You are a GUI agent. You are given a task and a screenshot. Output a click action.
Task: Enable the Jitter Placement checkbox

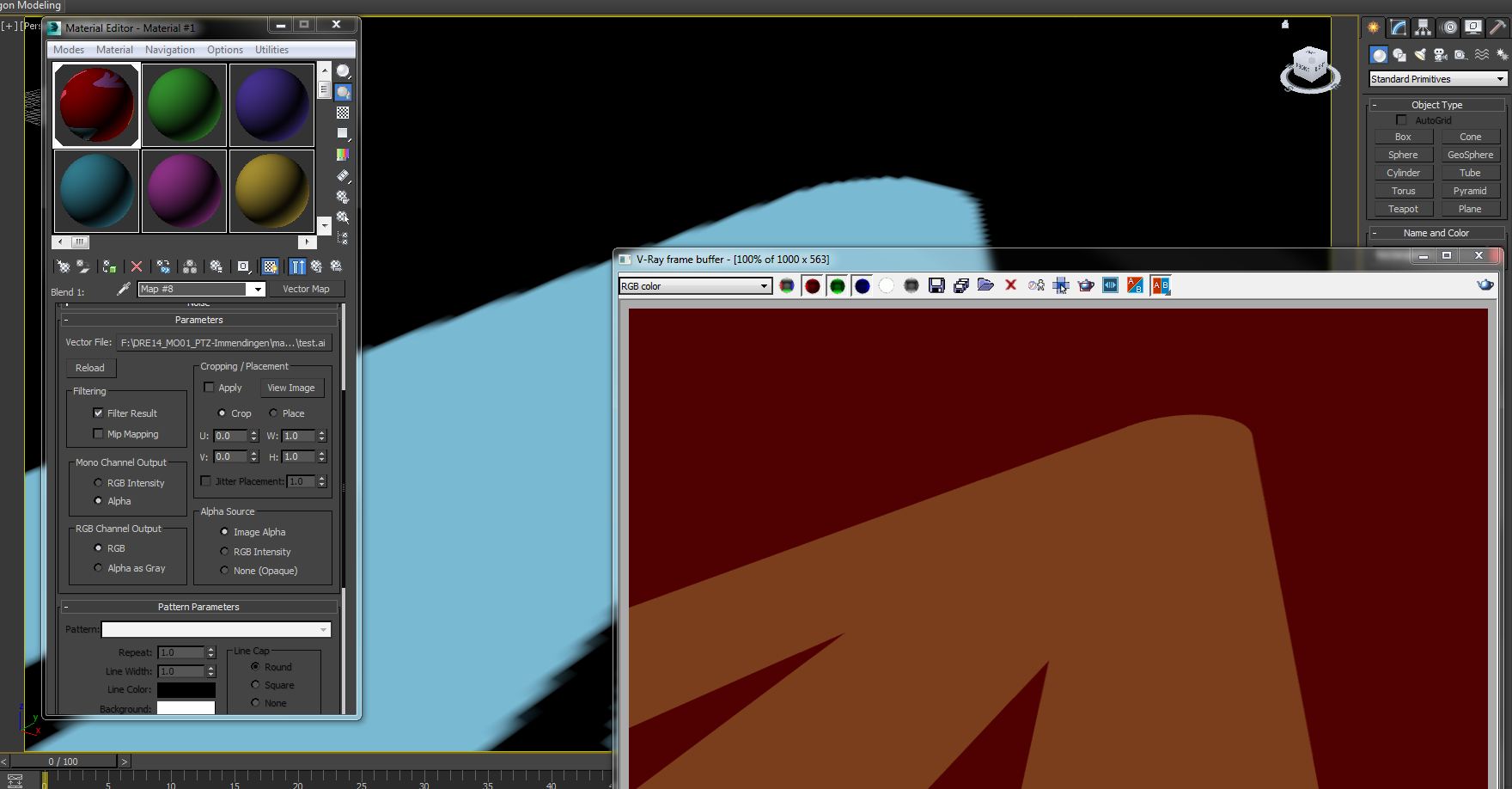click(205, 480)
